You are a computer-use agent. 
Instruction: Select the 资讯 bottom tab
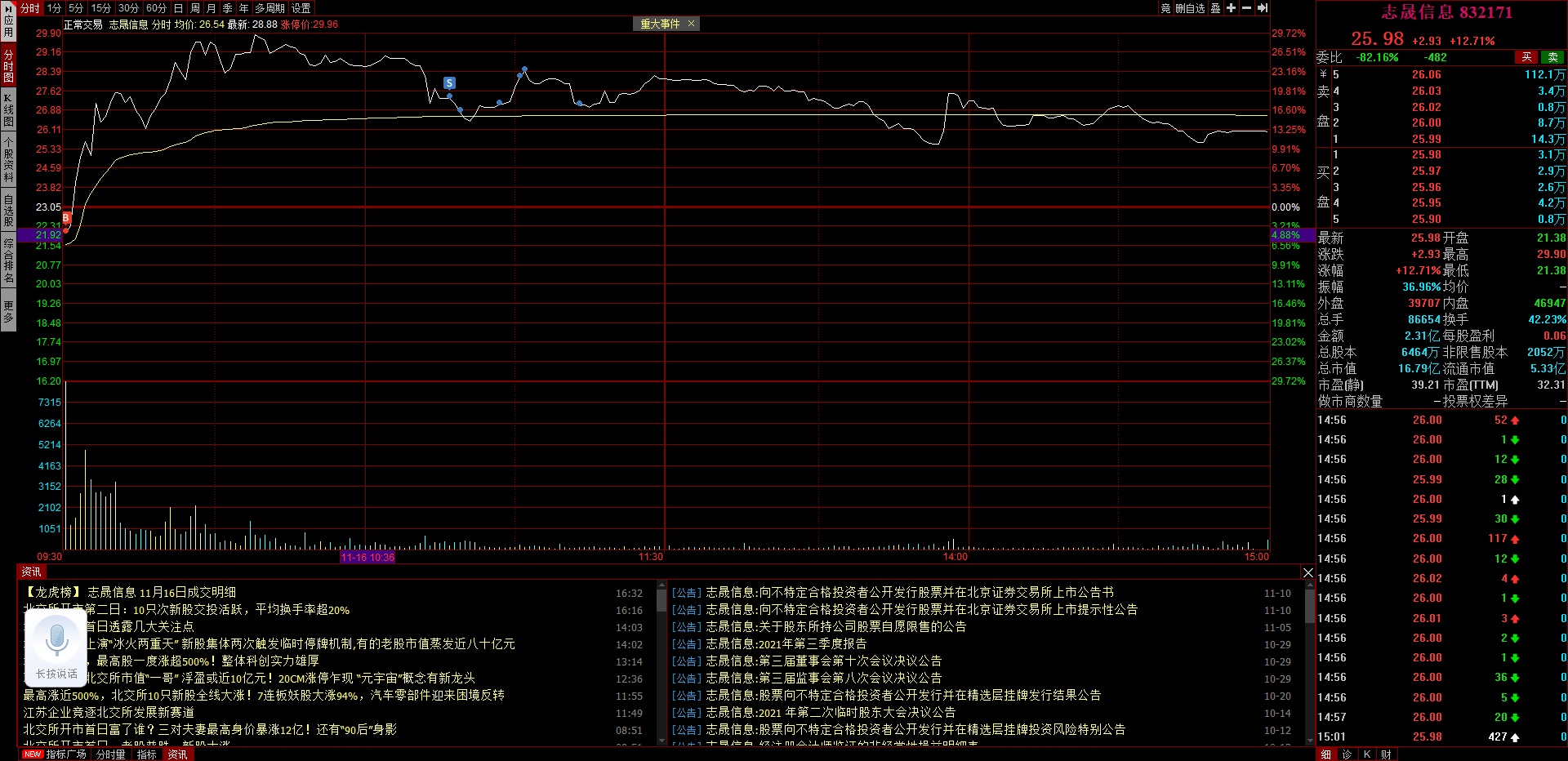click(178, 754)
